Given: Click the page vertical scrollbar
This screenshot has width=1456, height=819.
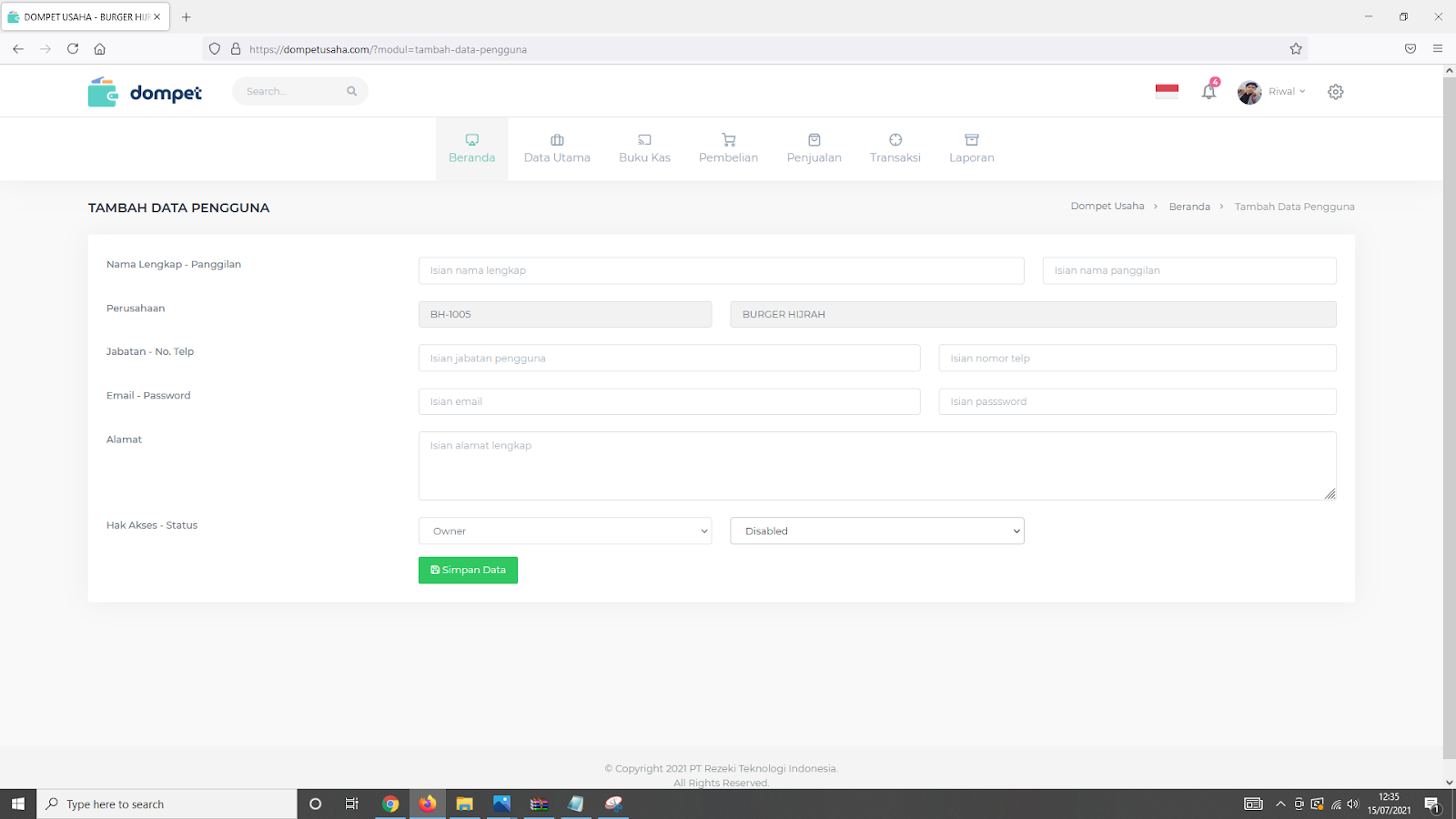Looking at the screenshot, I should pos(1450,419).
